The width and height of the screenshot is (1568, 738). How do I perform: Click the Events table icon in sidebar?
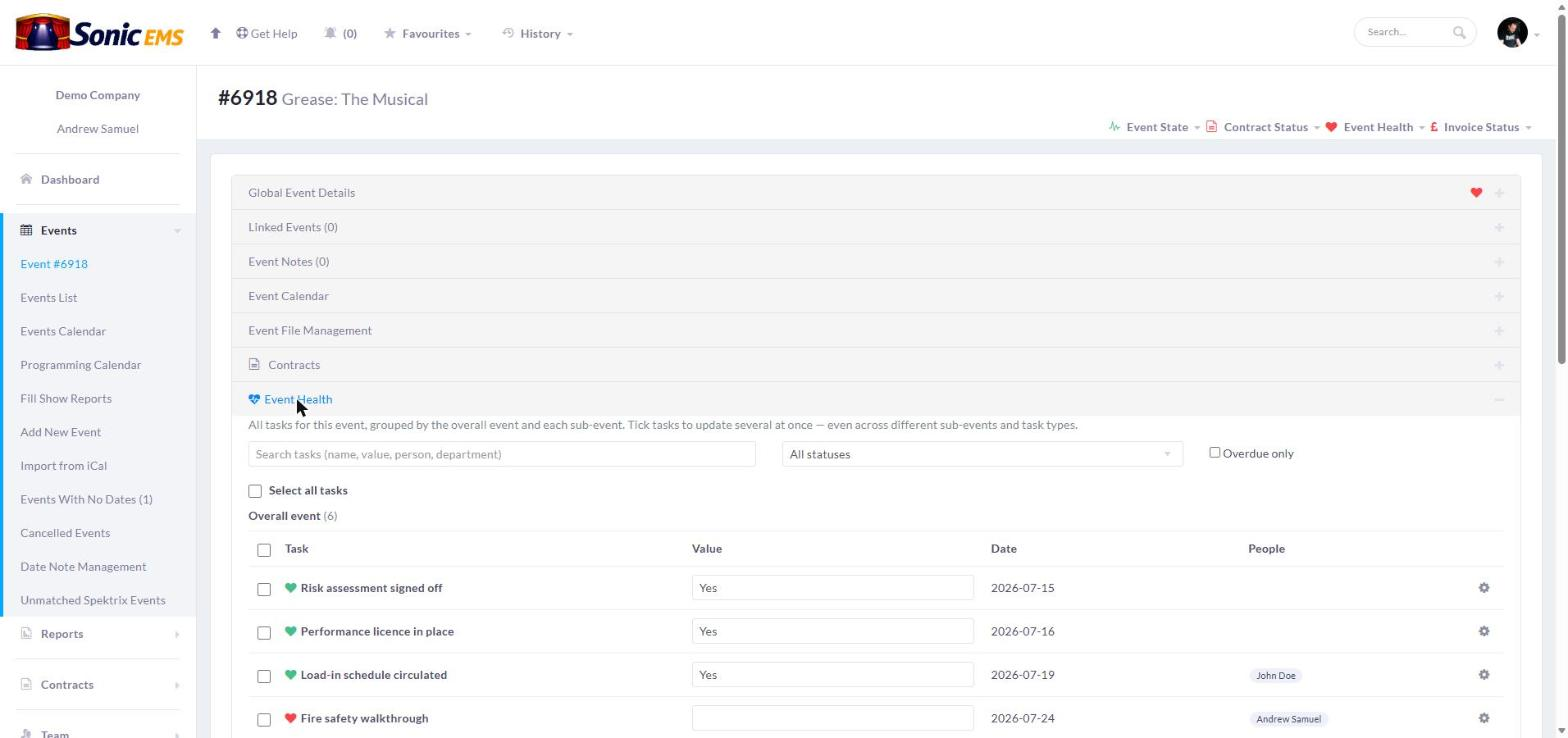(26, 230)
